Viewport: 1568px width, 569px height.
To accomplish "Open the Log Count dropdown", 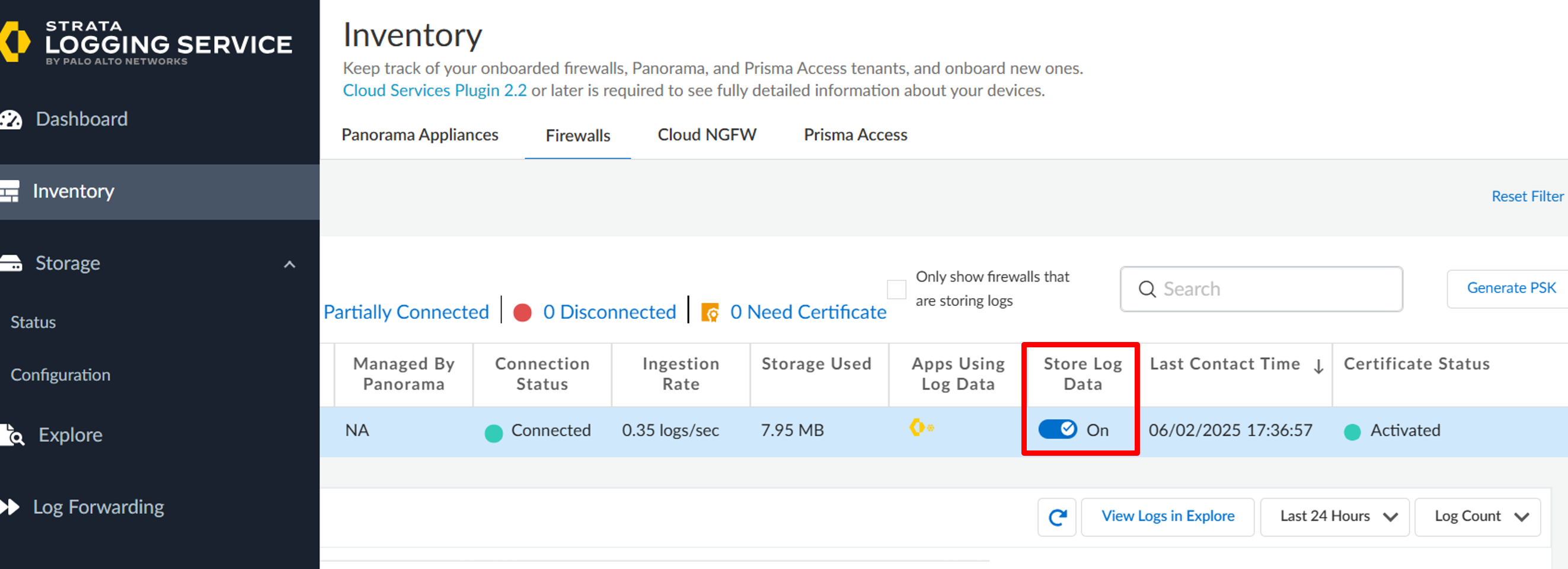I will [1477, 517].
